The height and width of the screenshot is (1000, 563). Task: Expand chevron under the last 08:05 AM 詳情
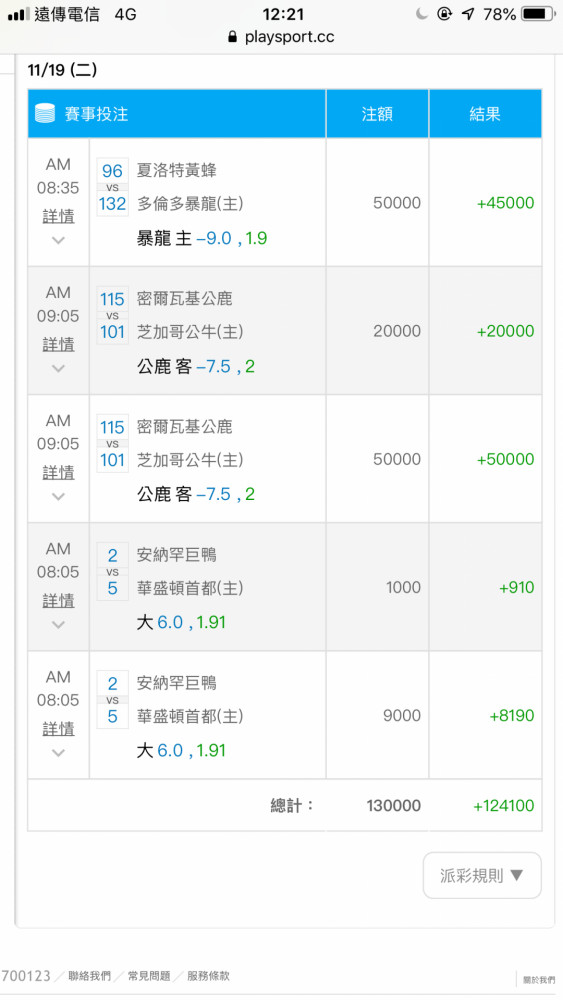[x=58, y=753]
